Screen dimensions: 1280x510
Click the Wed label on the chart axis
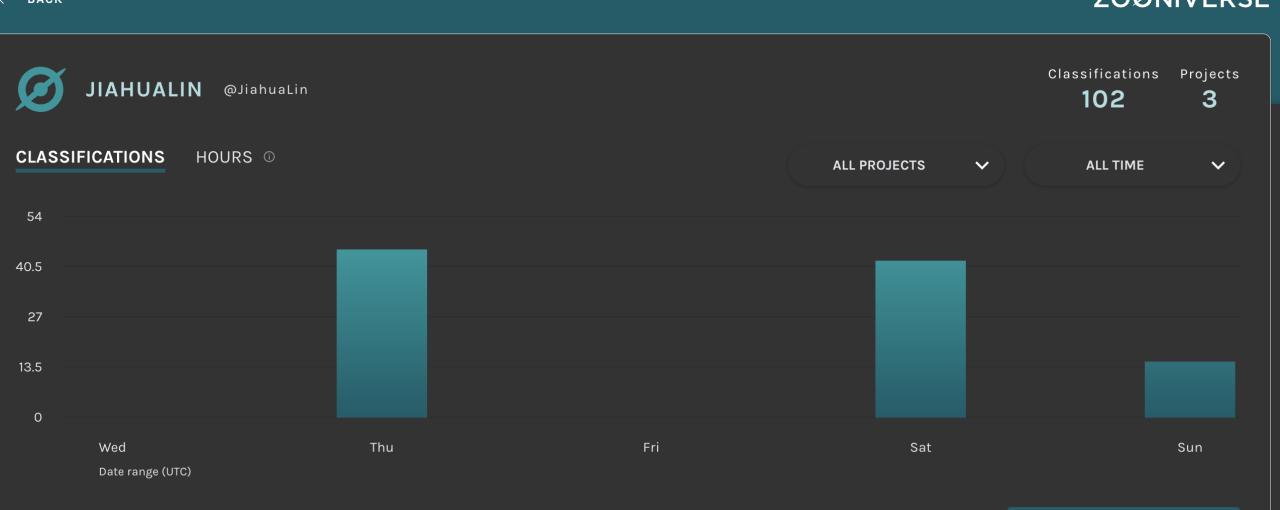(112, 447)
